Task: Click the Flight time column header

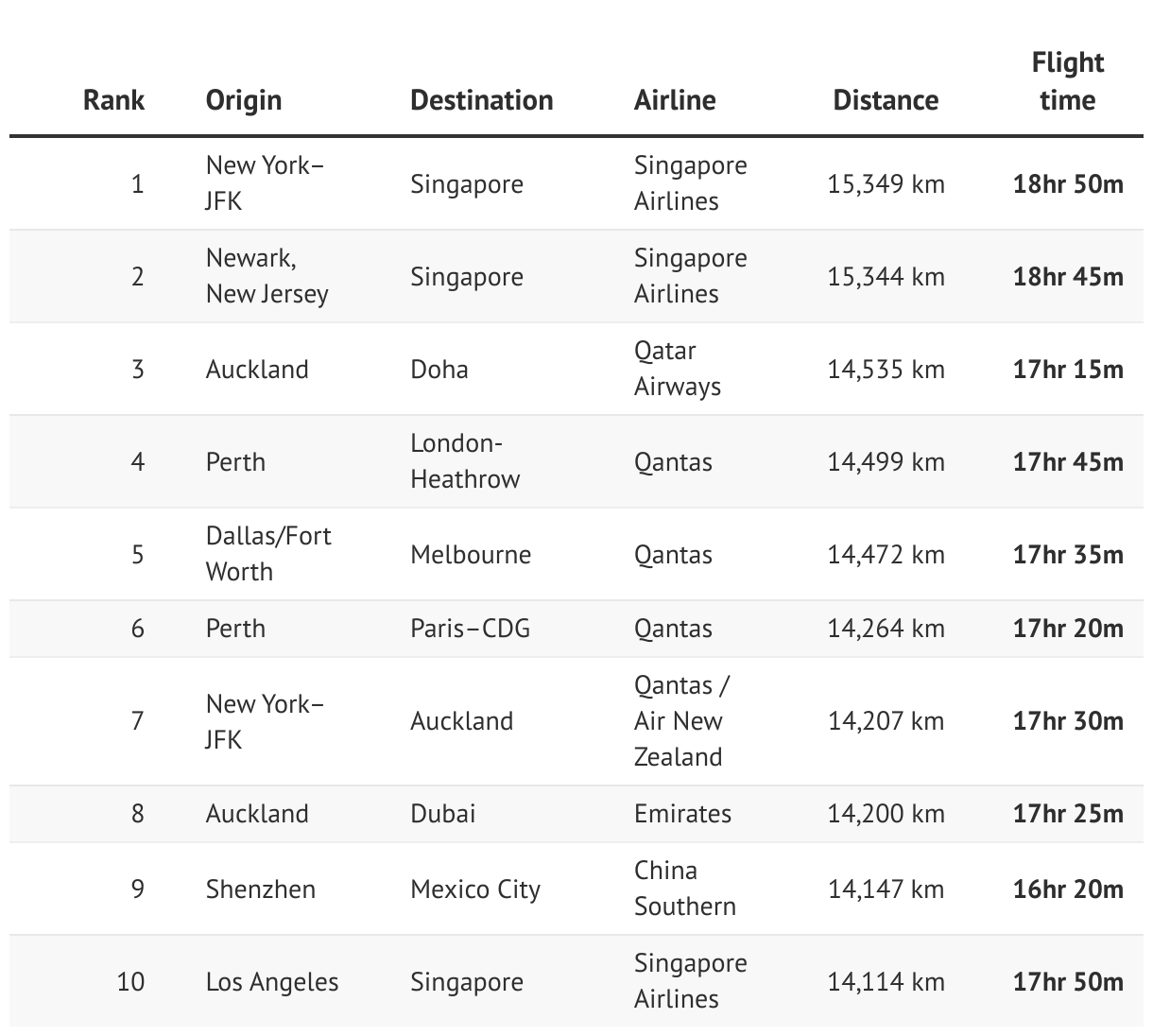Action: click(x=1068, y=81)
